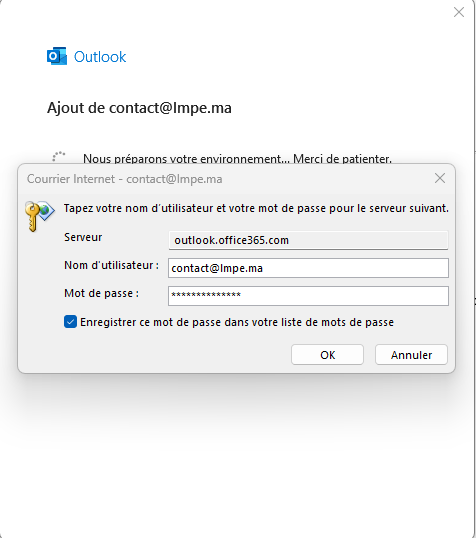Click the Enregistrer ce mot de passe label

coord(237,322)
